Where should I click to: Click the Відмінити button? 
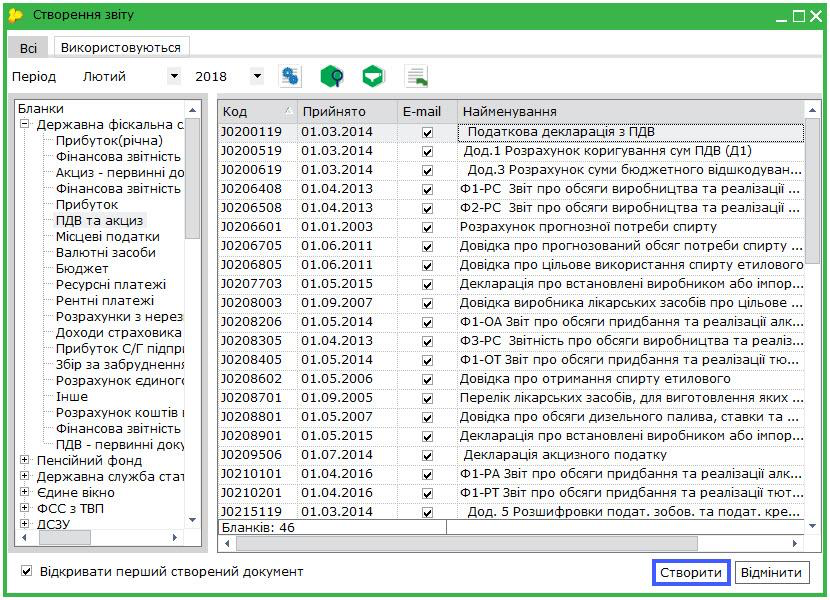point(772,573)
